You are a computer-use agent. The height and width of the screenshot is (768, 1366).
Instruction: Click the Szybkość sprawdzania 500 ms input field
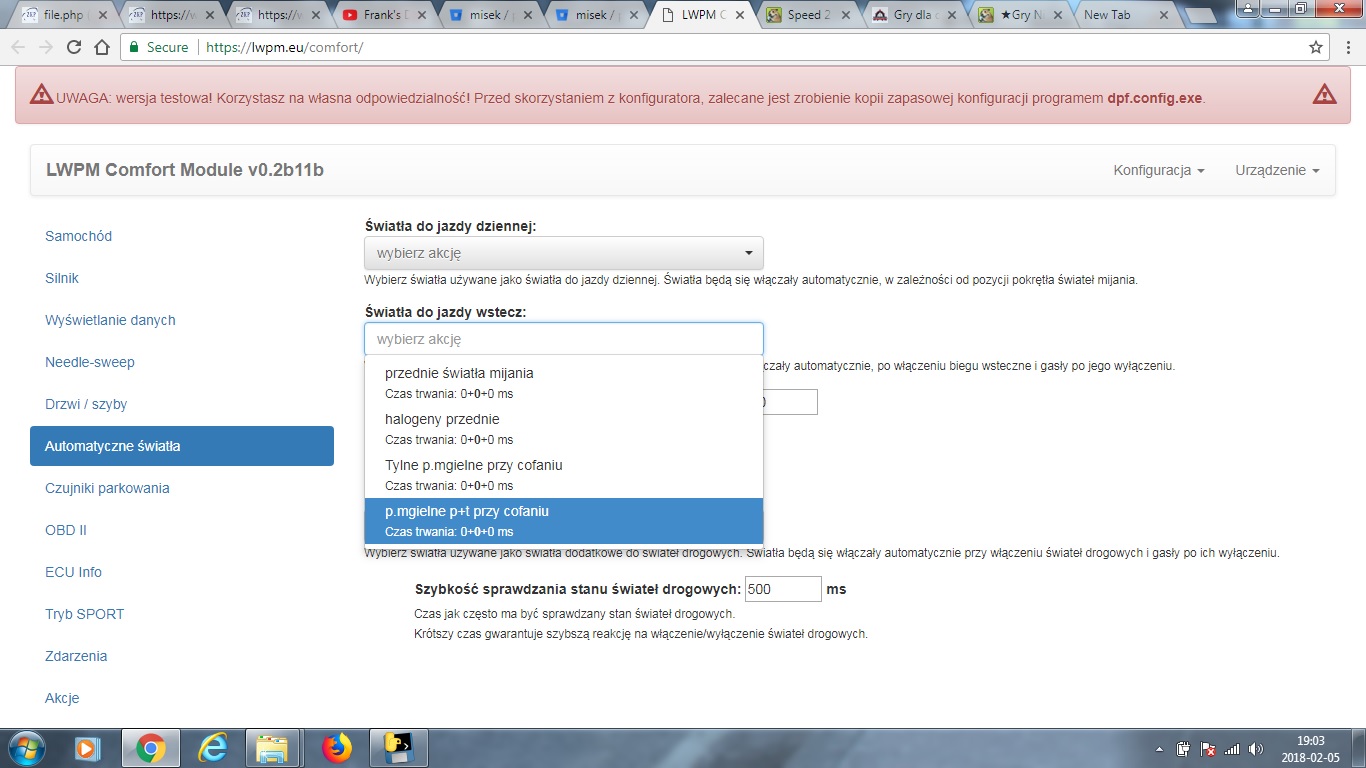783,589
